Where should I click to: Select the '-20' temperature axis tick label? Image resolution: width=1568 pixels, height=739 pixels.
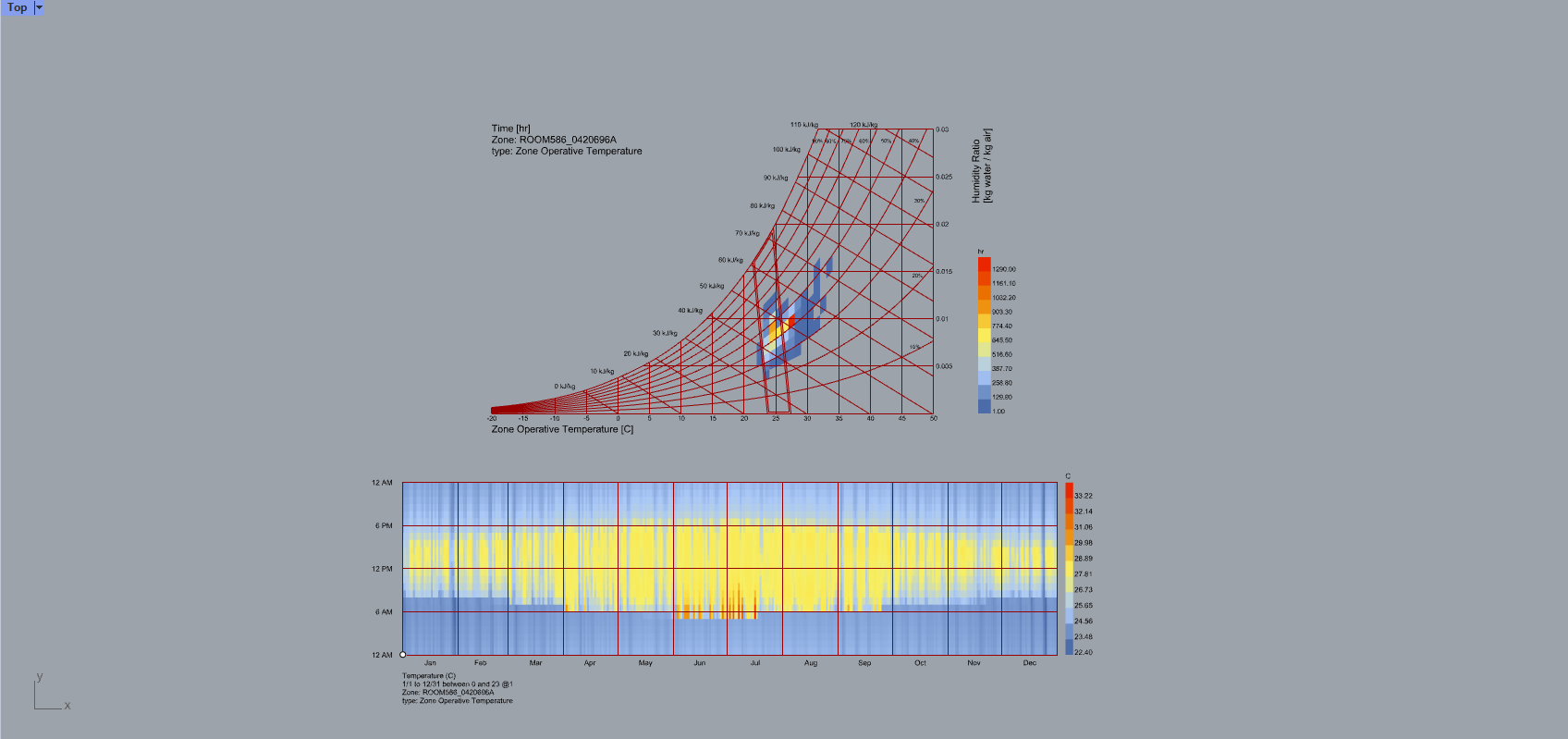coord(492,419)
